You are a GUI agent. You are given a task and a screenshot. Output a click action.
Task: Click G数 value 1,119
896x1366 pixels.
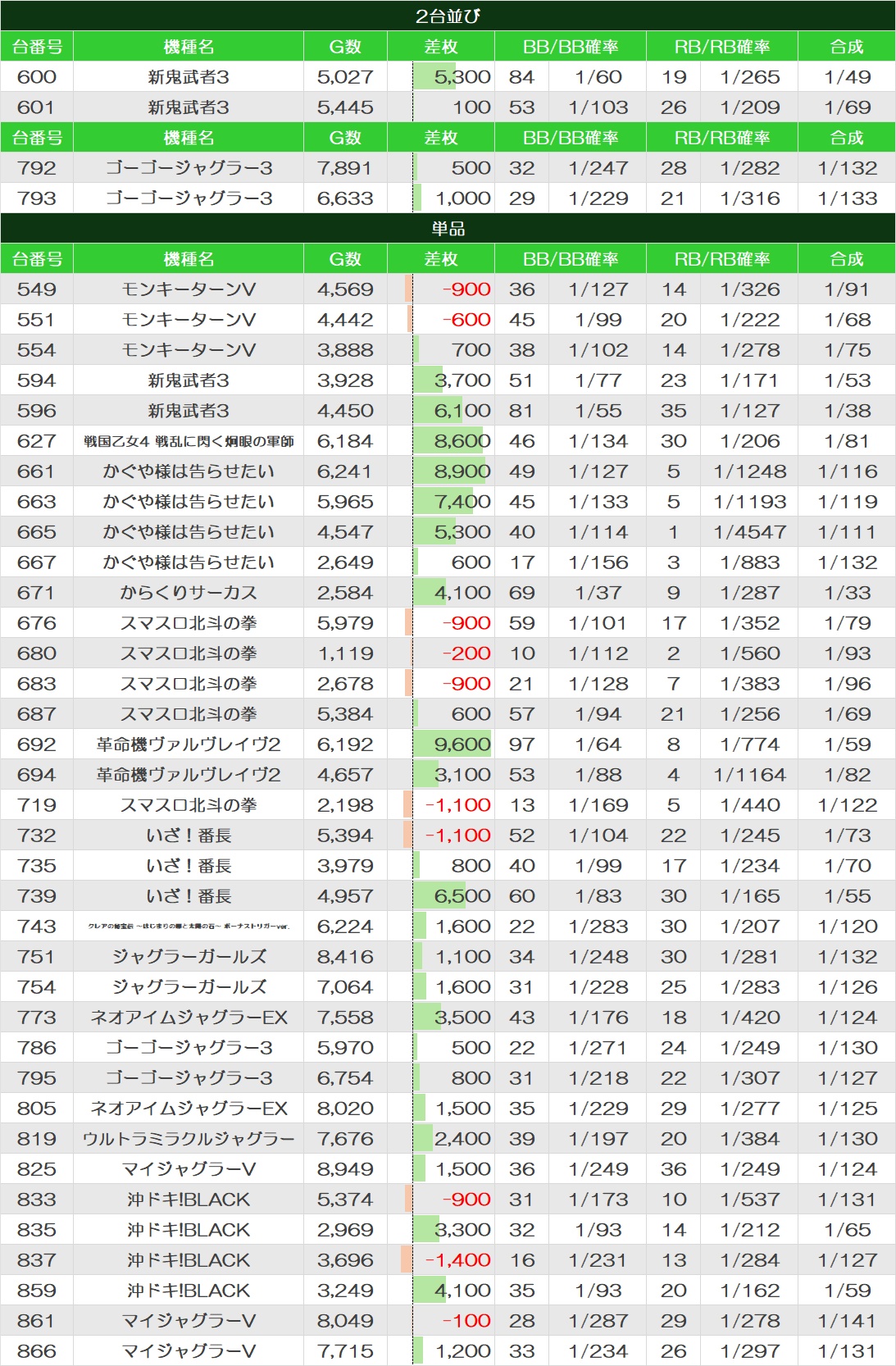tap(345, 653)
